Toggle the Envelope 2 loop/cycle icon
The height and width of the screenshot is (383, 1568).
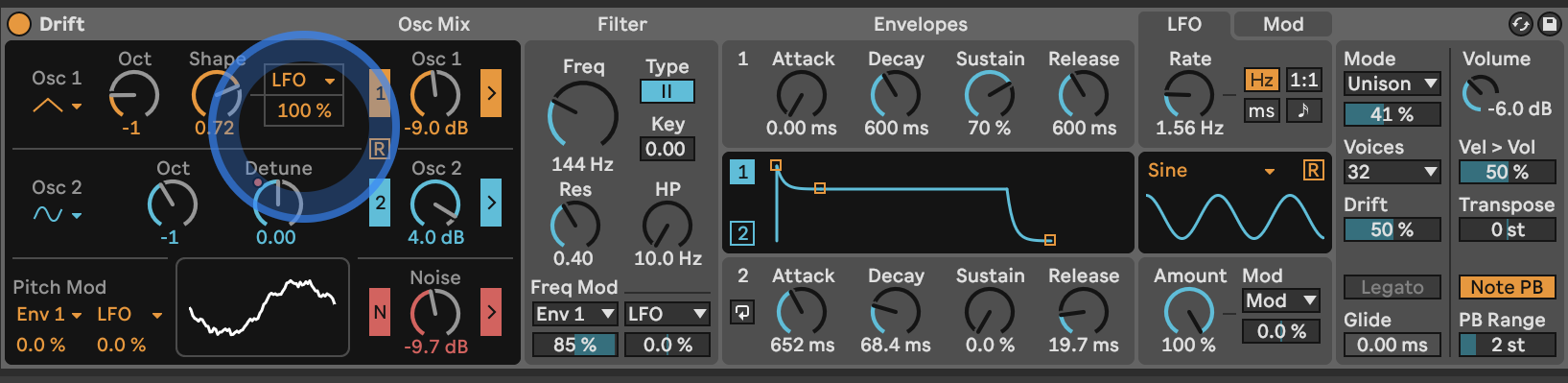[x=742, y=312]
